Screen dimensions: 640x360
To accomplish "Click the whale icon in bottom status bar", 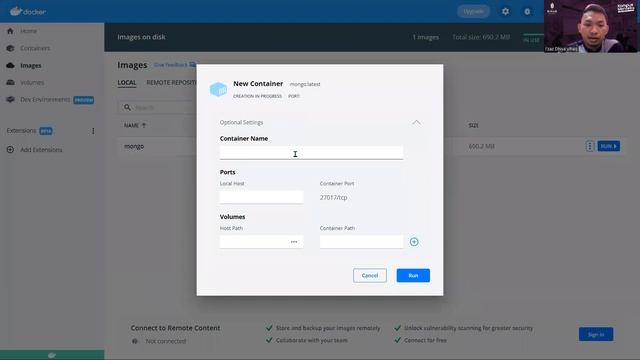I will pos(52,355).
